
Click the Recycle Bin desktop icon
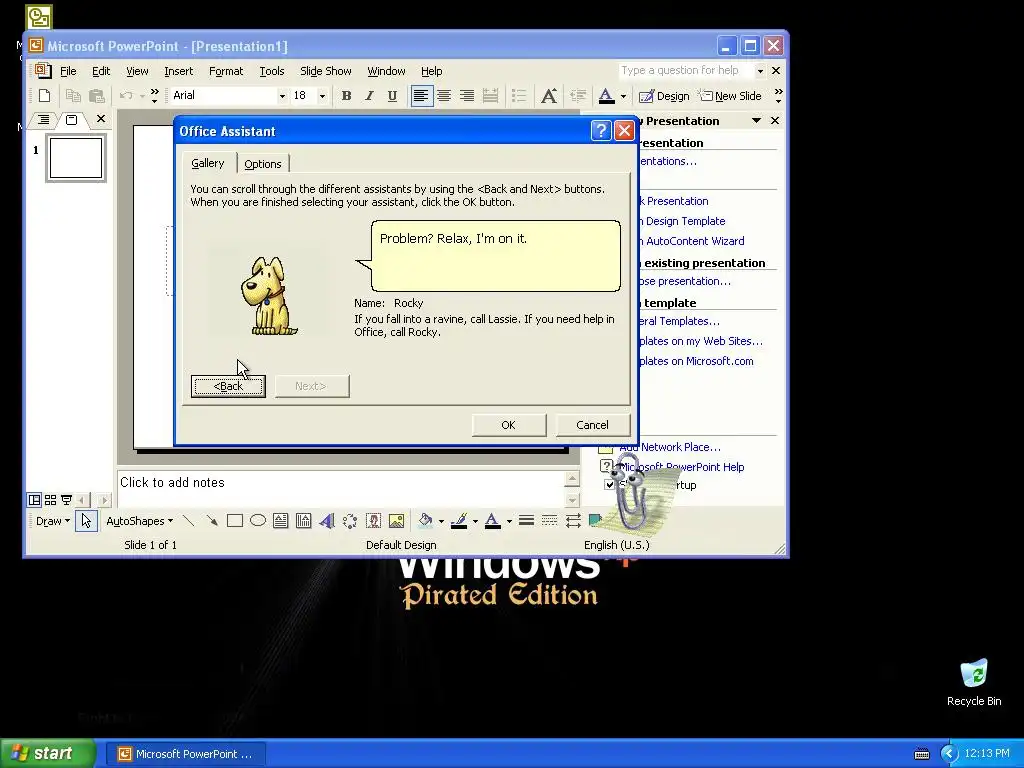click(974, 682)
